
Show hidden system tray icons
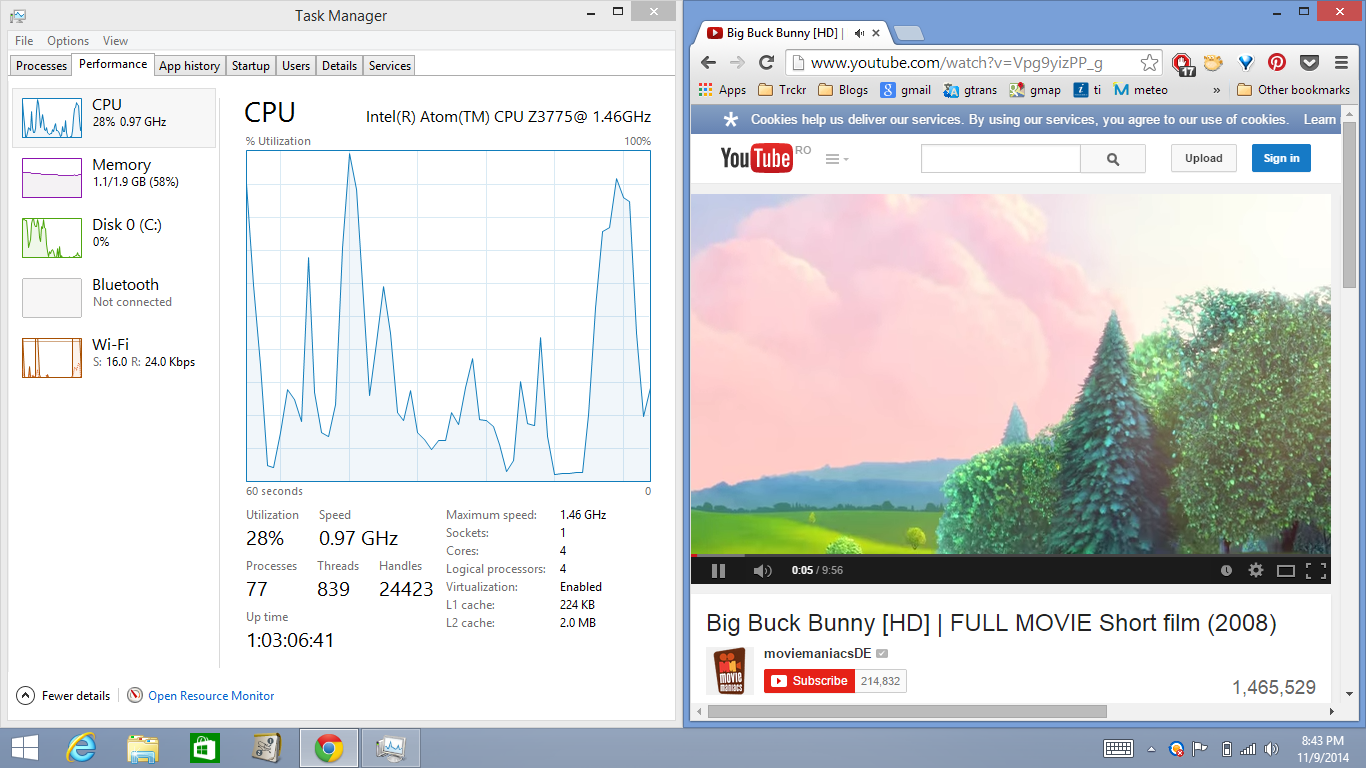(x=1150, y=748)
